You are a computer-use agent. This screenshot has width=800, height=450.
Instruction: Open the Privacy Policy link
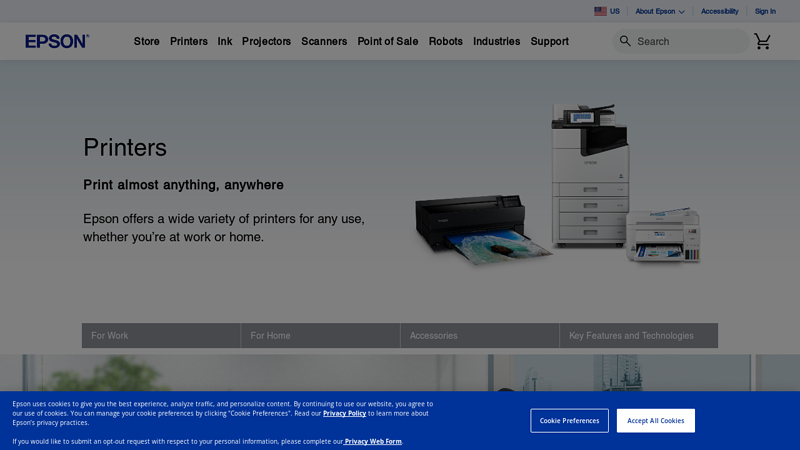click(344, 413)
